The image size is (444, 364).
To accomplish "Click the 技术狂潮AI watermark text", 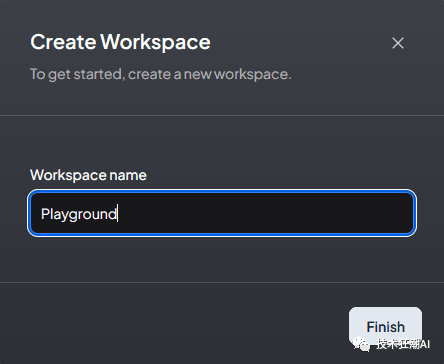I will click(x=403, y=344).
